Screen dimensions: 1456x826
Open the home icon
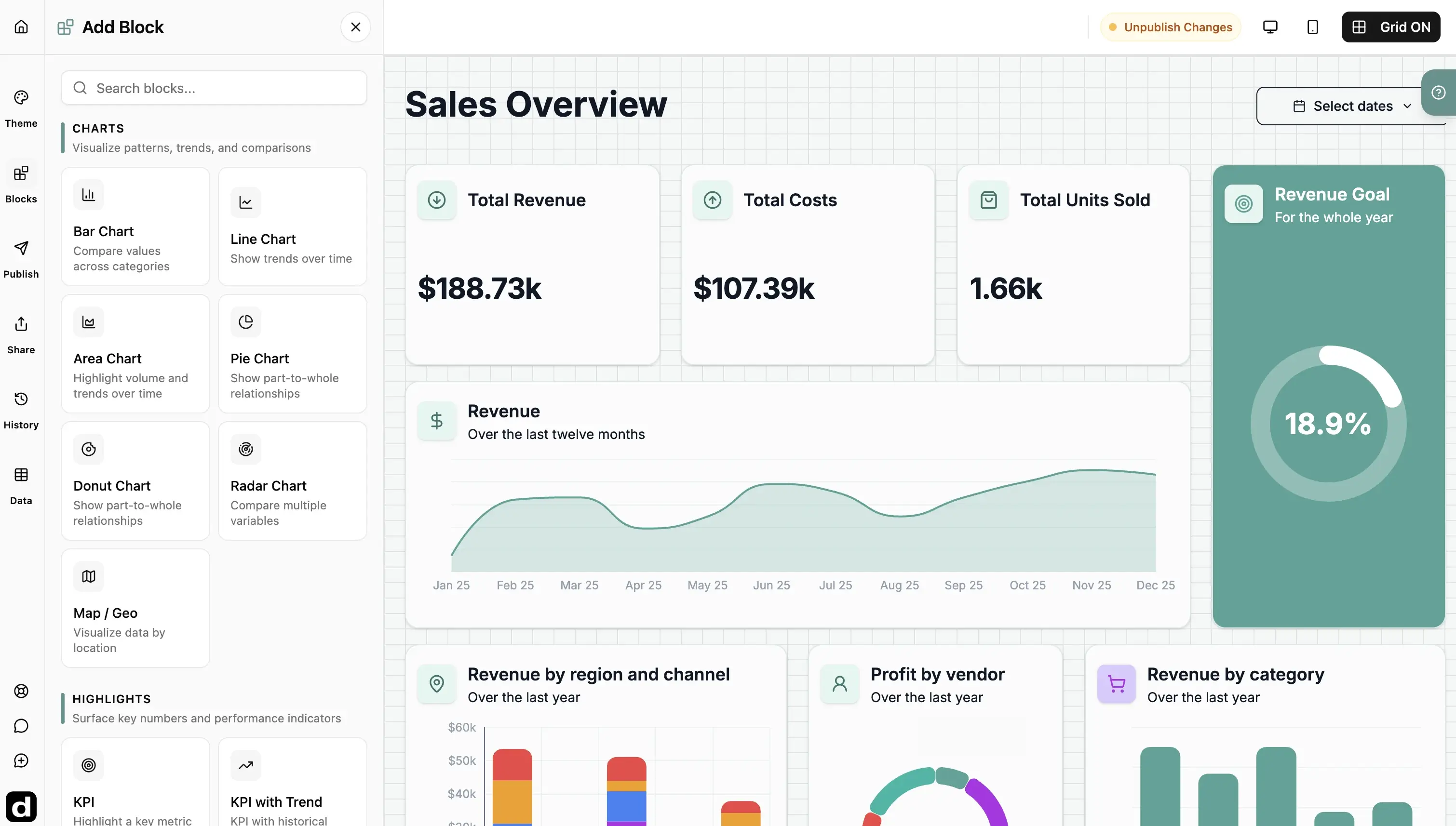21,27
